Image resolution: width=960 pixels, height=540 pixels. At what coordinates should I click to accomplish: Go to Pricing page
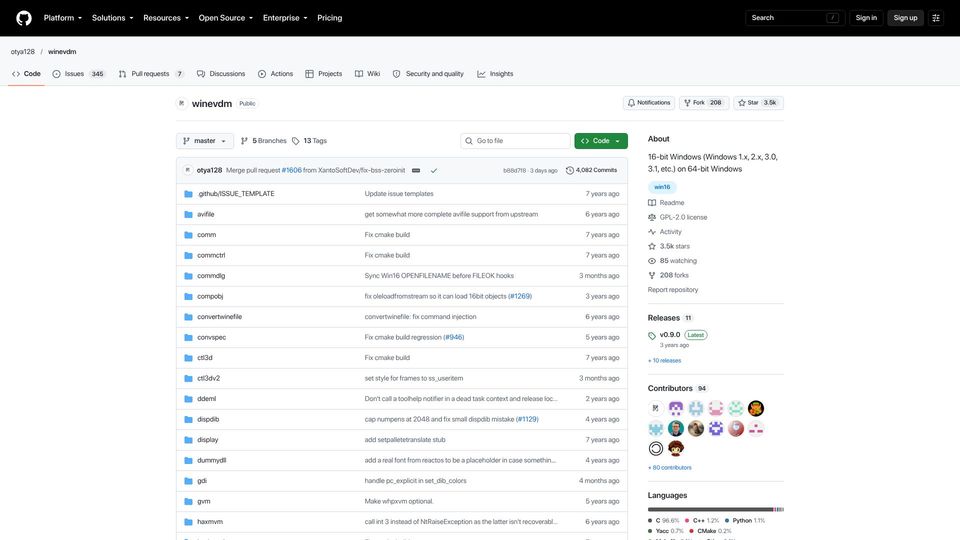pos(329,18)
